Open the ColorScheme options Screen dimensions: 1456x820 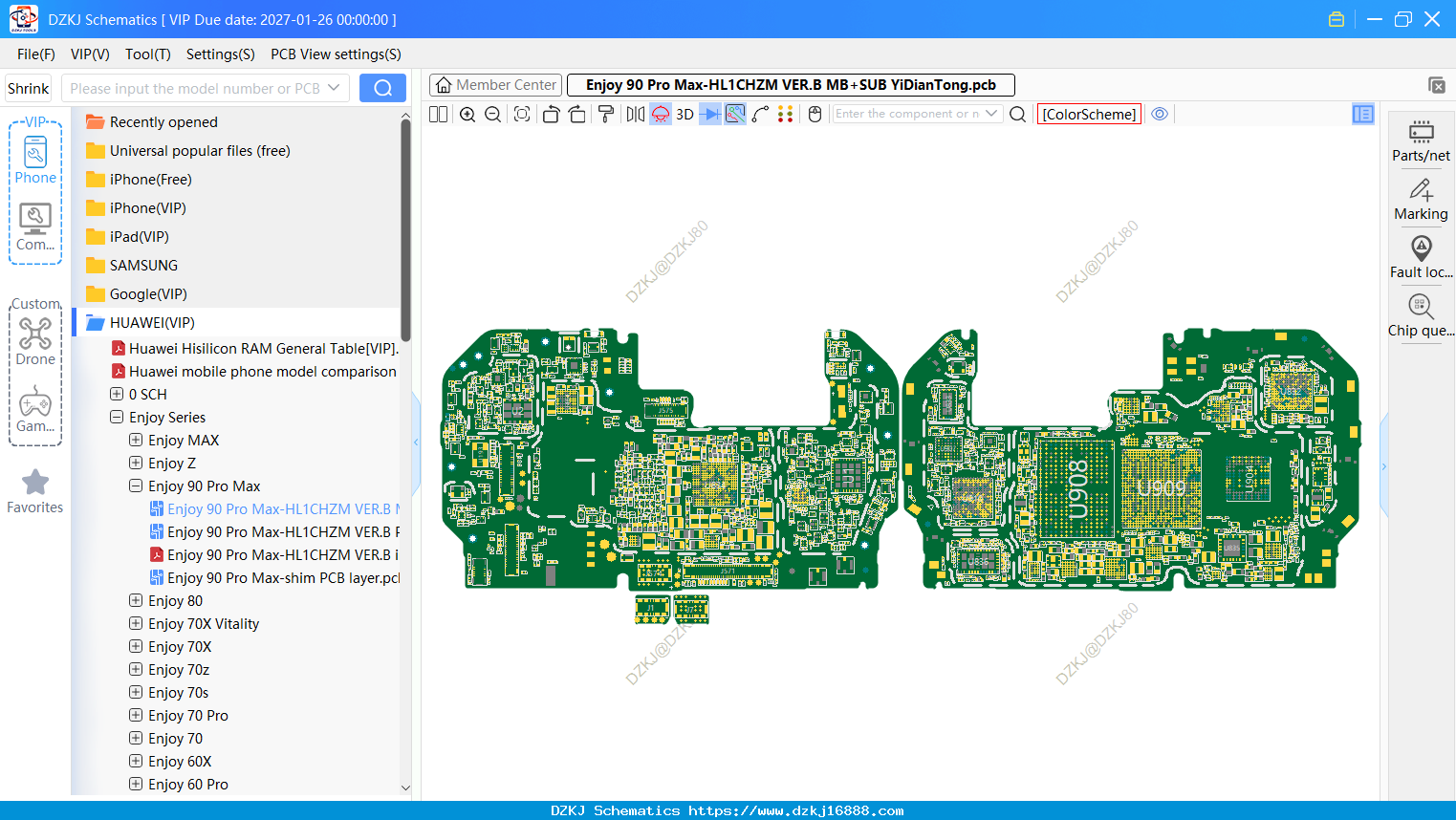click(x=1089, y=115)
